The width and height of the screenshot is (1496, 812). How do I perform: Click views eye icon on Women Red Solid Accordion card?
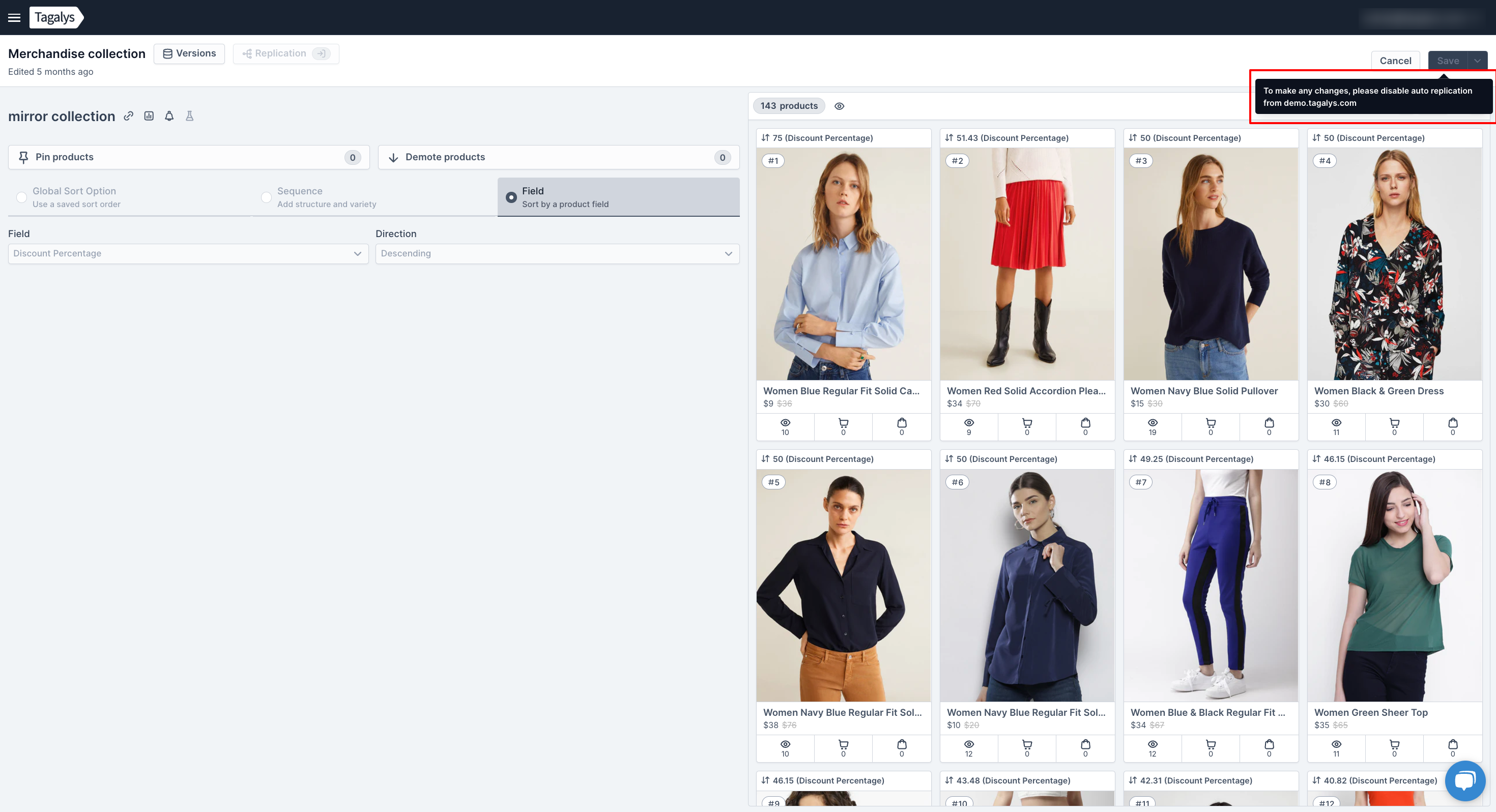click(x=969, y=423)
